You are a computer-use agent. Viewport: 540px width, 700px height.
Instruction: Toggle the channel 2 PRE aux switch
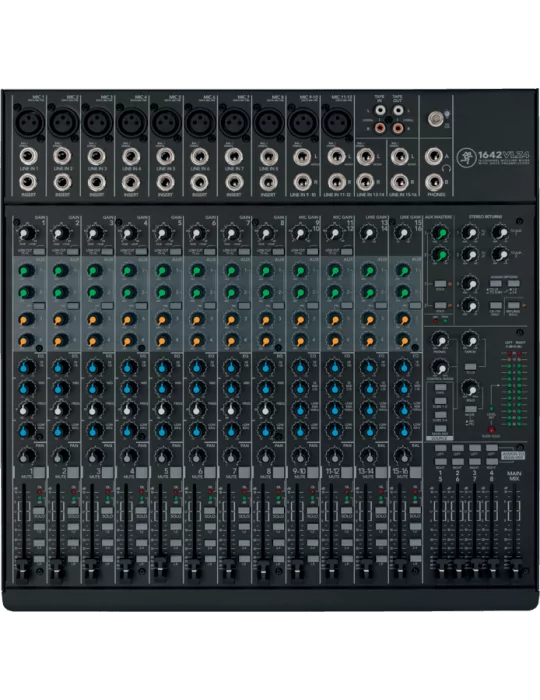73,306
